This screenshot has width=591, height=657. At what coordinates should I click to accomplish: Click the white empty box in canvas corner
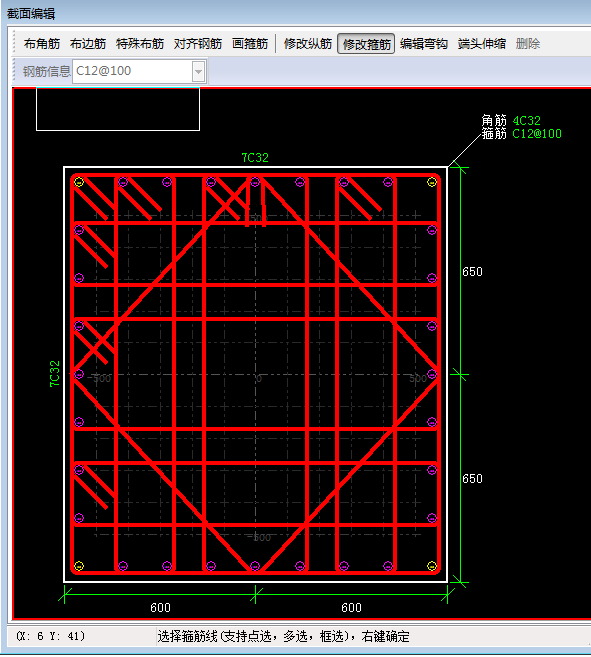118,109
